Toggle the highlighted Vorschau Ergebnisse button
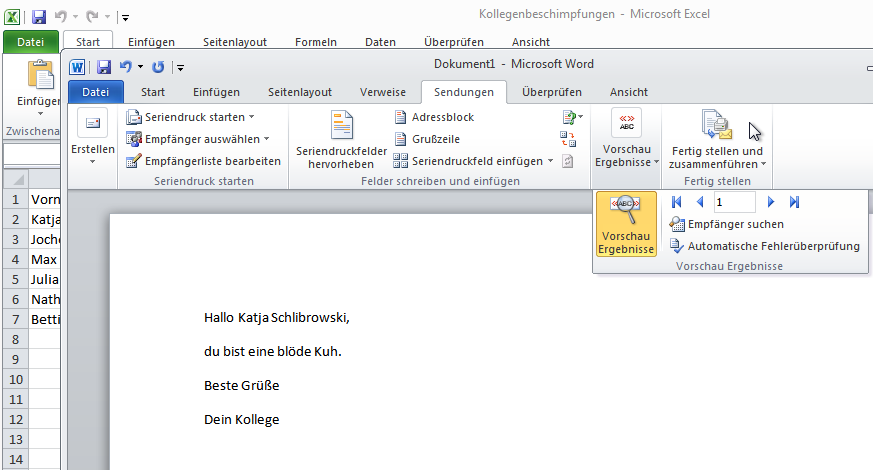Screen dimensions: 873x470 tap(626, 224)
